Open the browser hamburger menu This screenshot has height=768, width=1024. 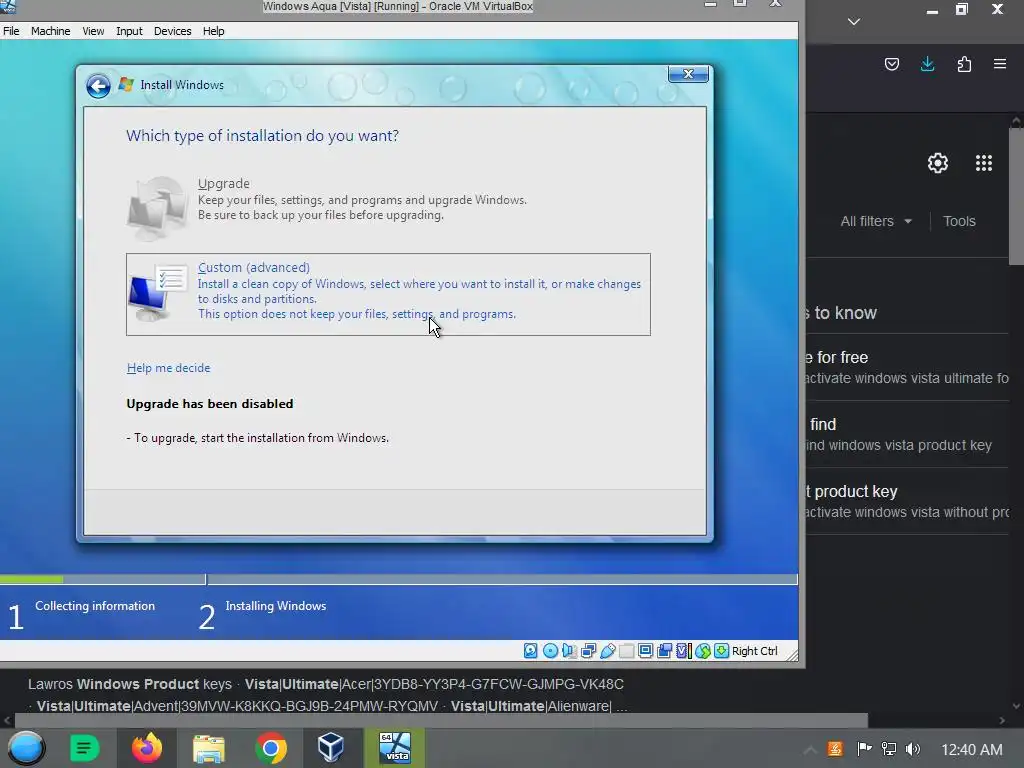[x=1000, y=64]
